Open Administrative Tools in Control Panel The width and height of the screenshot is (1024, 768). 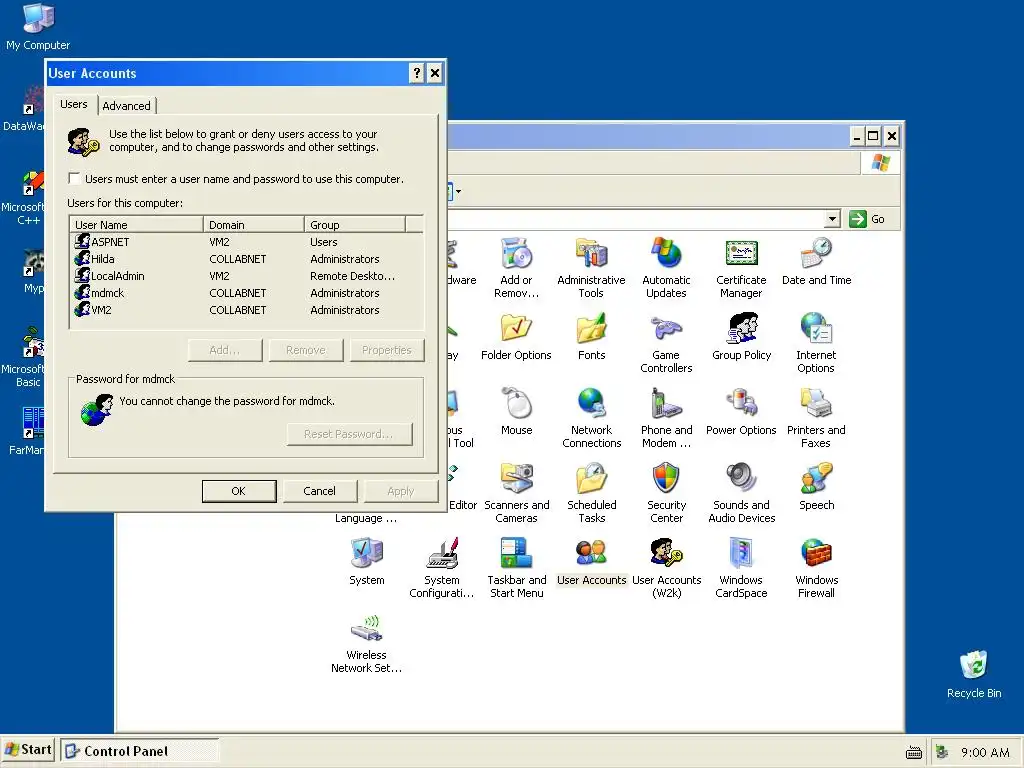(591, 254)
